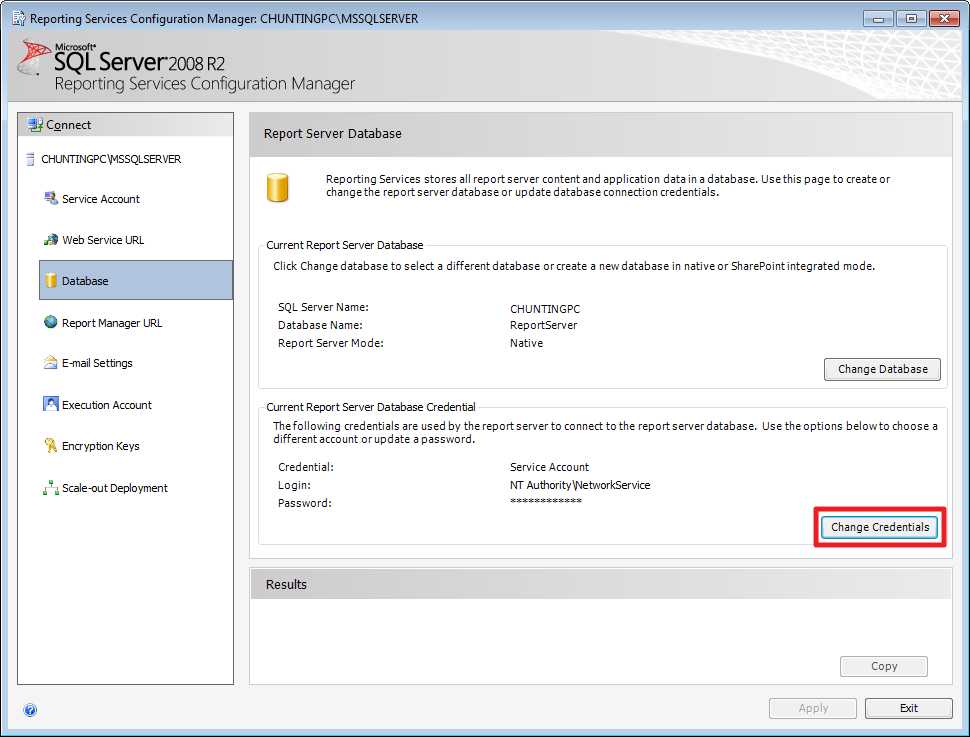Click the Service Account icon
This screenshot has width=970, height=737.
(x=51, y=199)
